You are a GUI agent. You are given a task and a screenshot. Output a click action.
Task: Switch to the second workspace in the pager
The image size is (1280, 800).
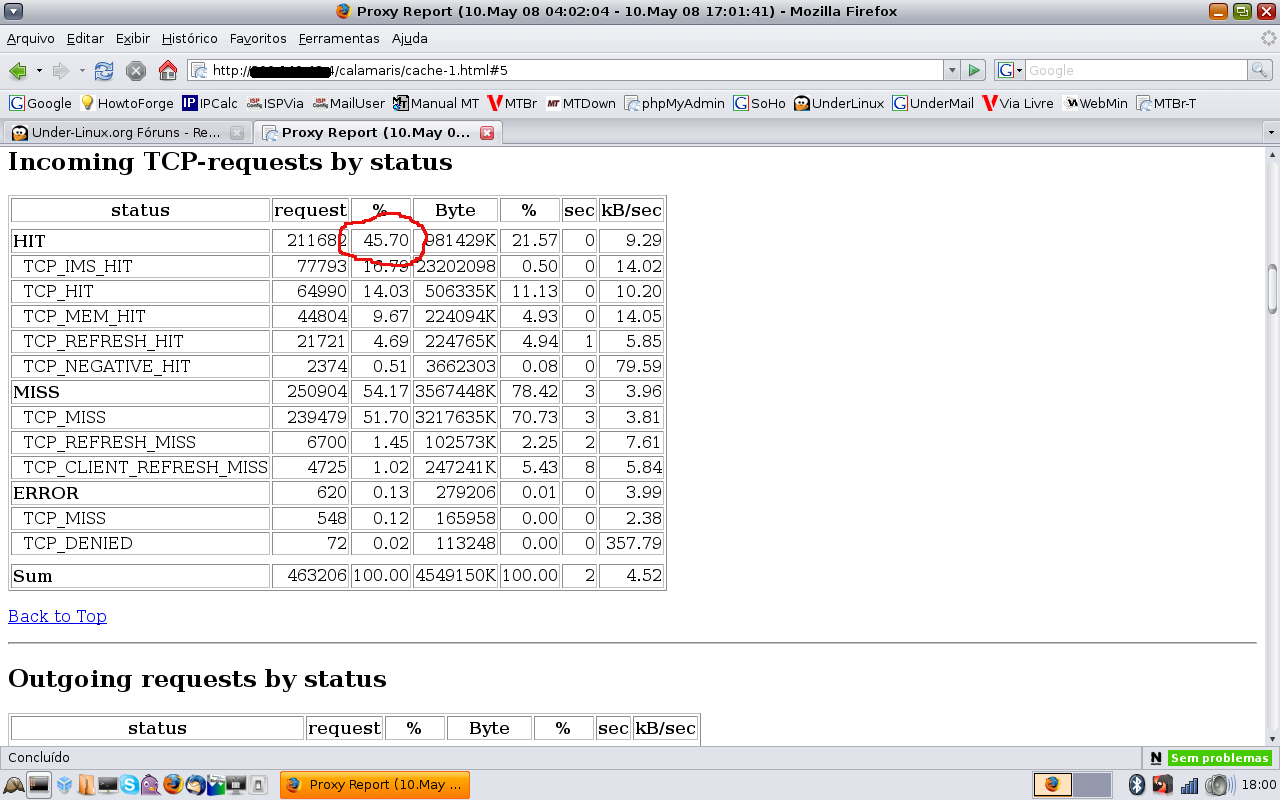point(1093,785)
